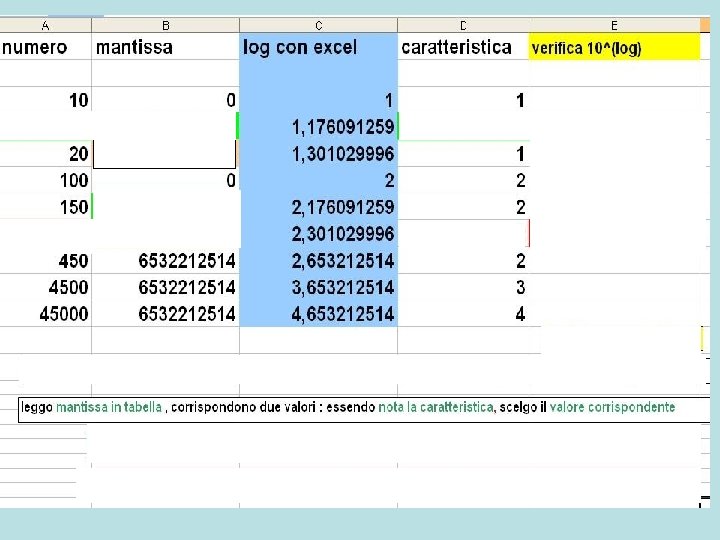The width and height of the screenshot is (720, 540).
Task: Select column E header
Action: pos(614,26)
